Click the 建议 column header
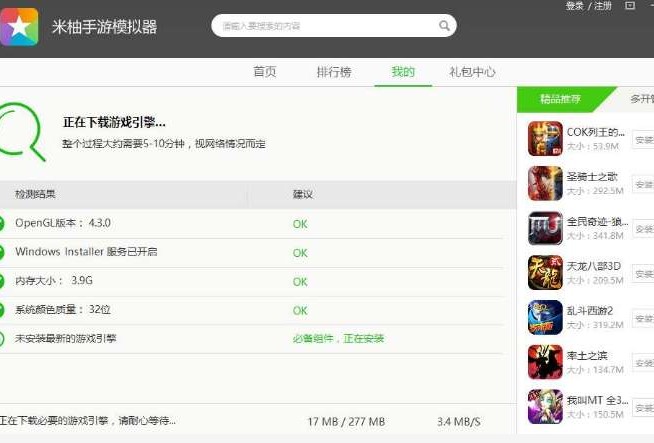The image size is (654, 443). tap(303, 194)
